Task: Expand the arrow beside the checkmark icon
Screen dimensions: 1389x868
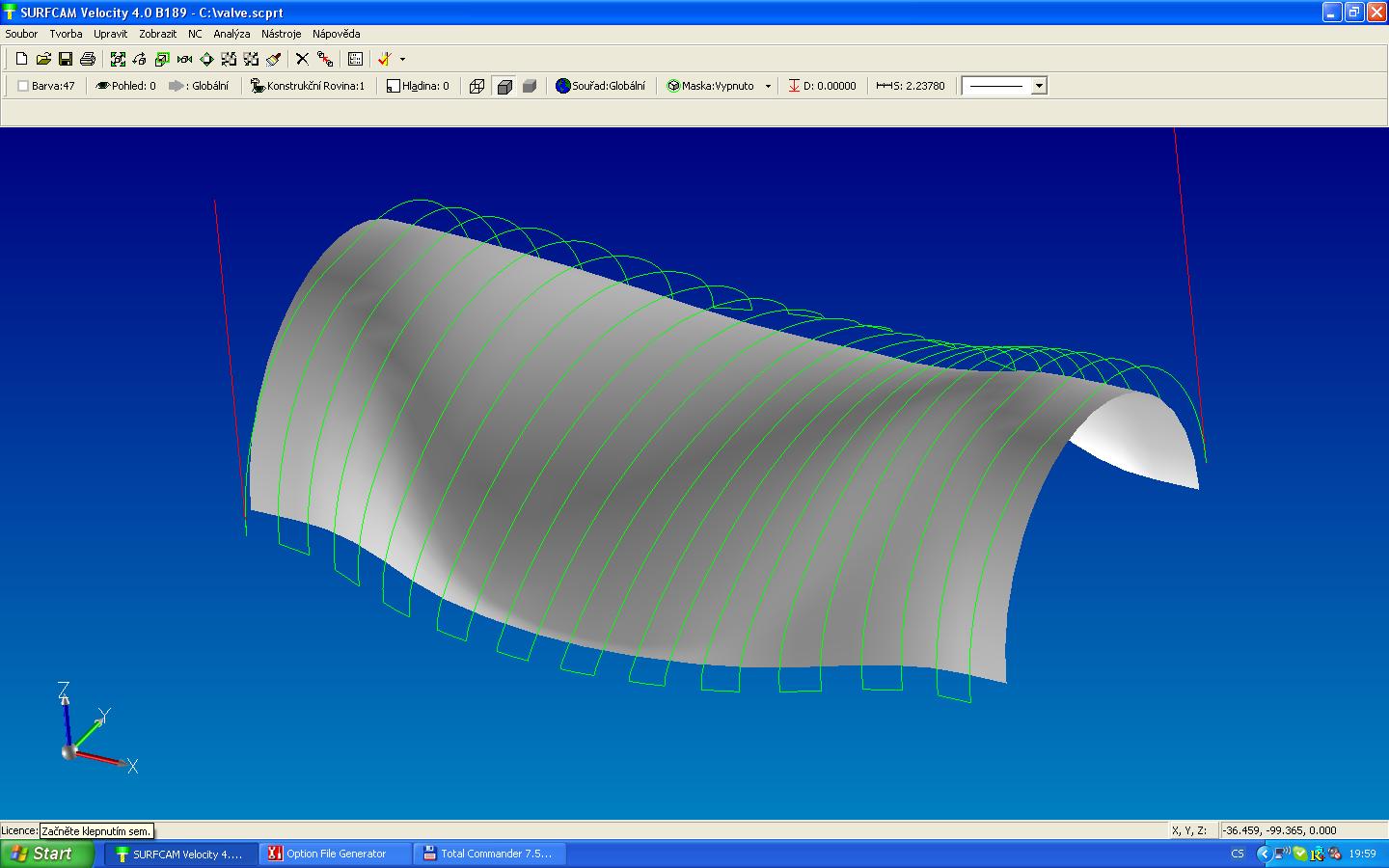Action: click(x=402, y=59)
